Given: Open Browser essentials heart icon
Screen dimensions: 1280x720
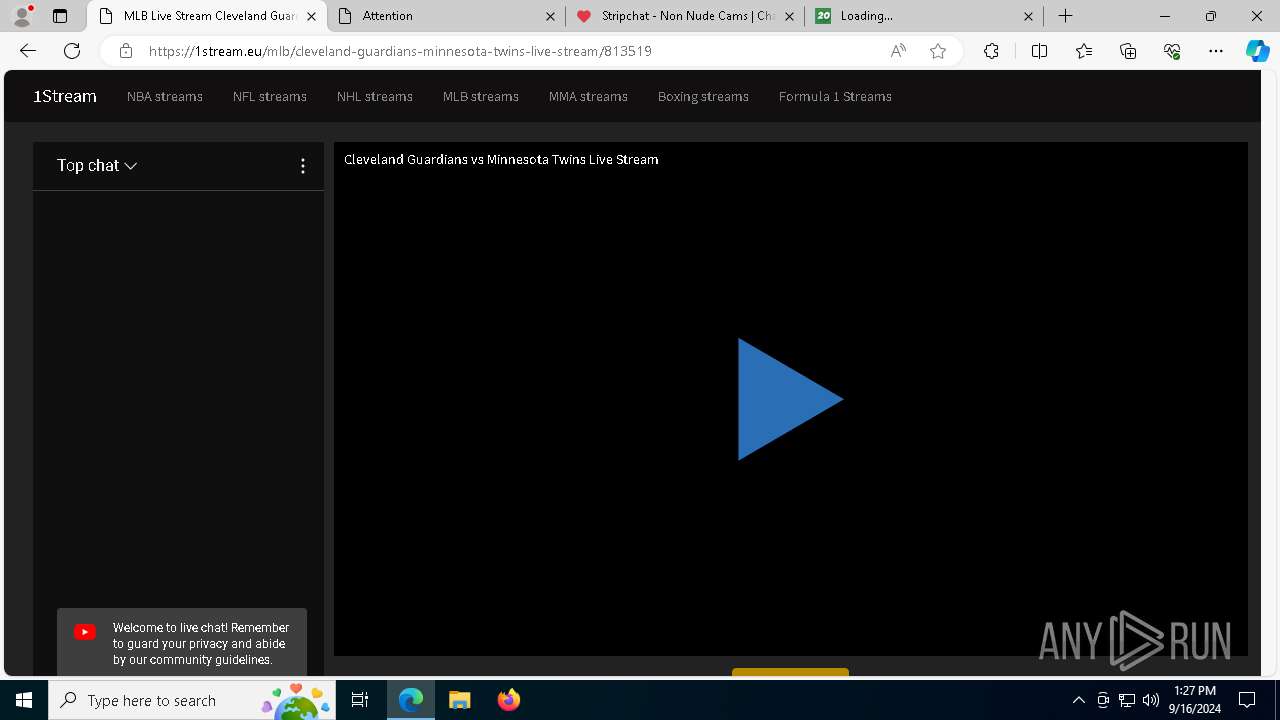Looking at the screenshot, I should tap(1172, 51).
